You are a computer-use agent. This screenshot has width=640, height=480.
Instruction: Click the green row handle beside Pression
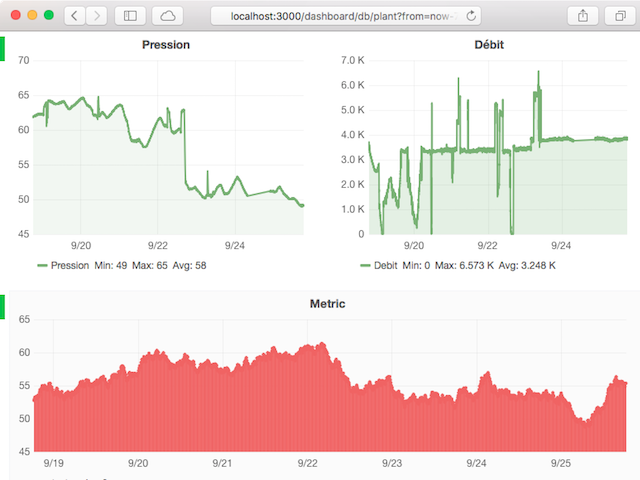point(3,48)
